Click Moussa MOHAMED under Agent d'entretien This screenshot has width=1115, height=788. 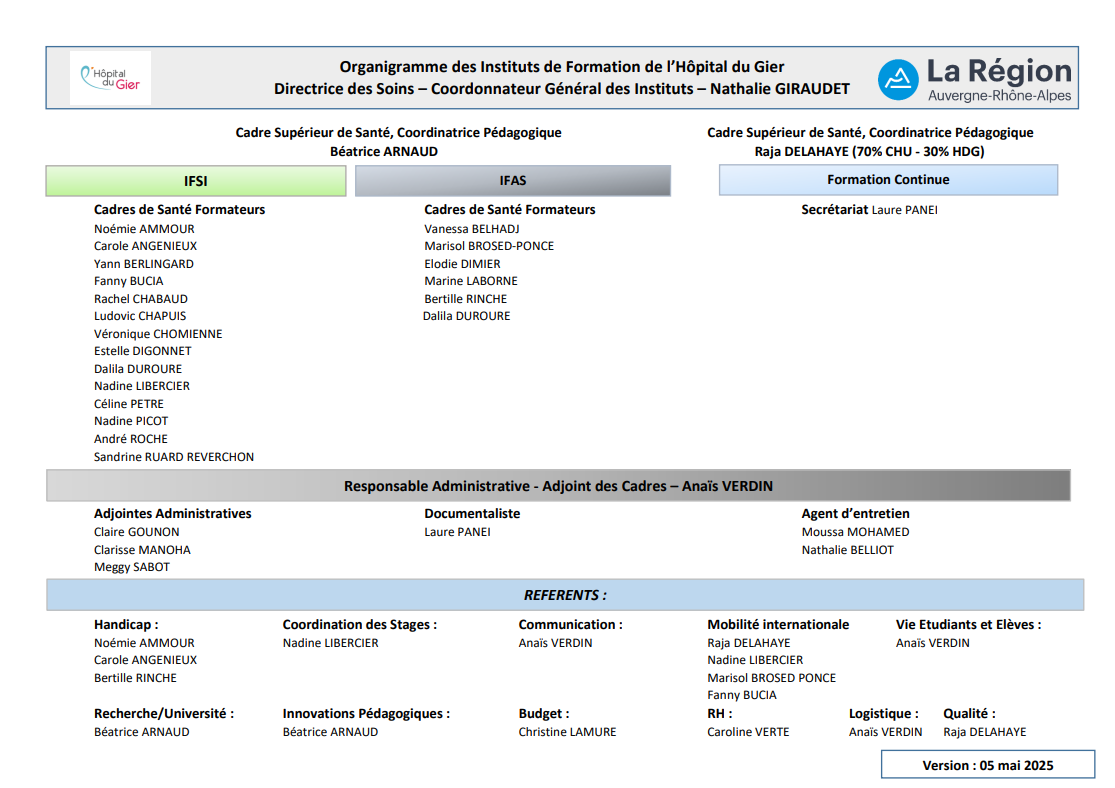[855, 532]
